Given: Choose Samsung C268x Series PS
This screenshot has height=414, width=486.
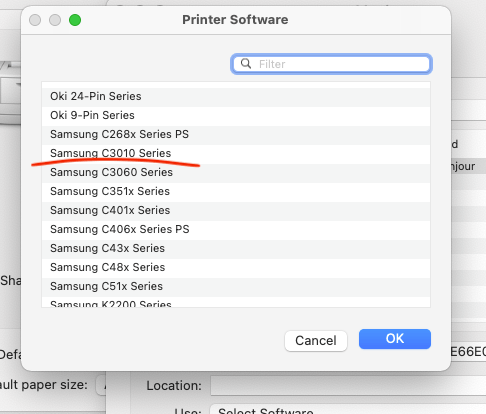Looking at the screenshot, I should click(236, 134).
